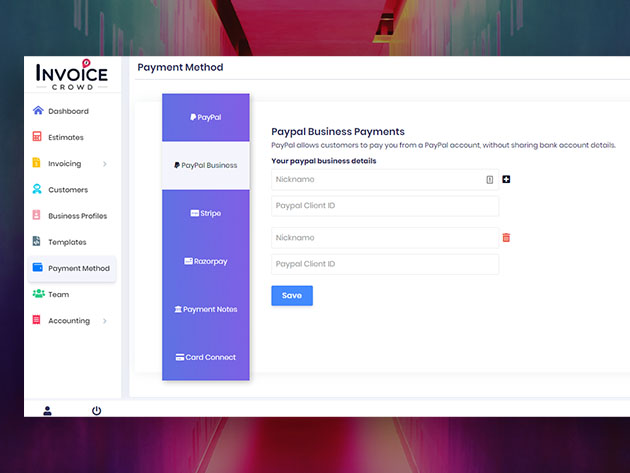Click the Customers person icon
This screenshot has width=630, height=473.
[x=37, y=189]
